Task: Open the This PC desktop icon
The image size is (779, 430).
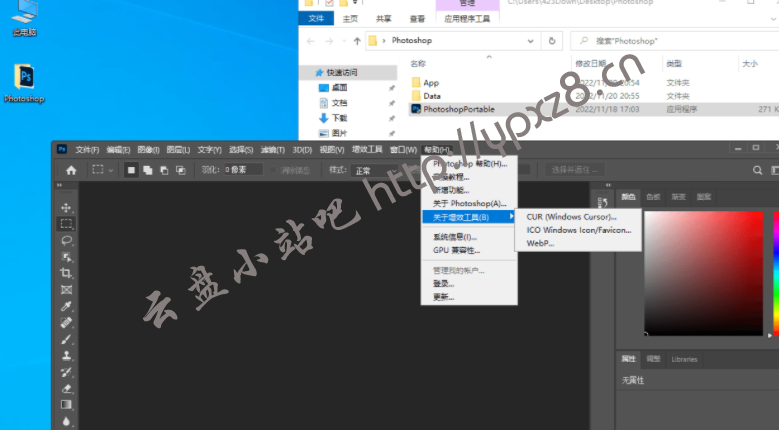Action: 24,18
